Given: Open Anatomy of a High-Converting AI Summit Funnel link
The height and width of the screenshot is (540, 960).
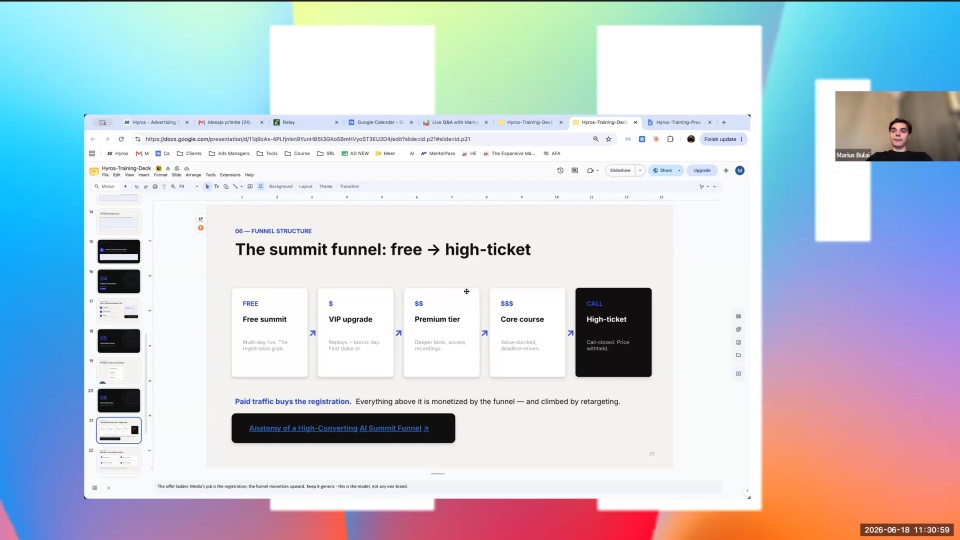Looking at the screenshot, I should 339,428.
